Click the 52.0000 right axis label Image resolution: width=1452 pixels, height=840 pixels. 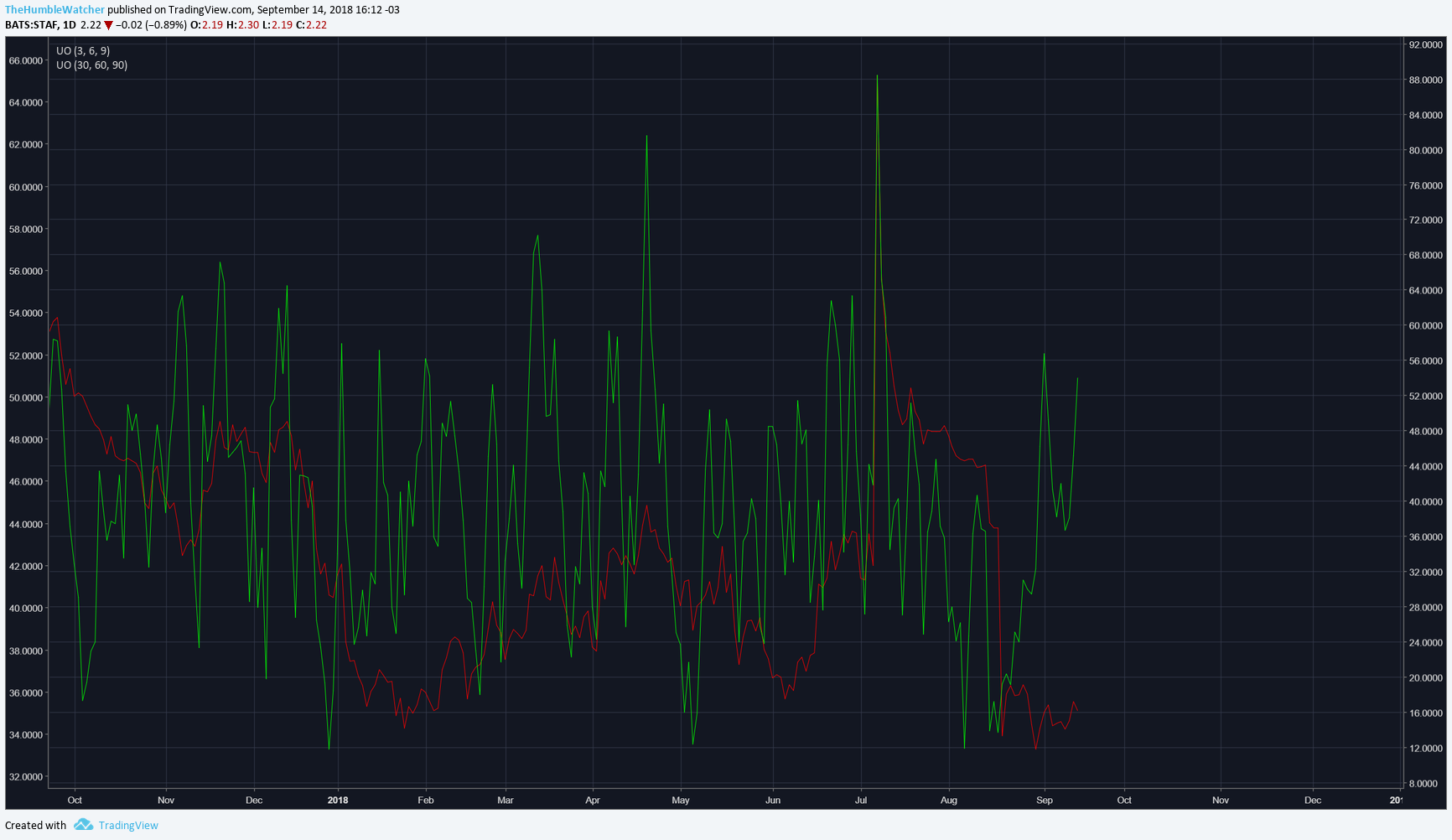[1426, 396]
